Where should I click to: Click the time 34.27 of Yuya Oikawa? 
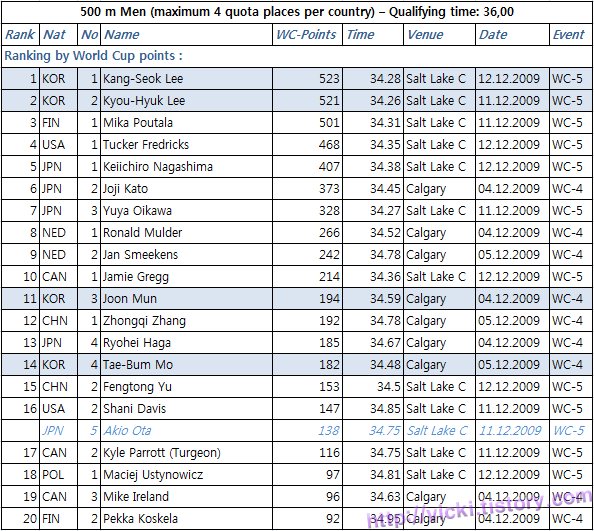(x=385, y=211)
